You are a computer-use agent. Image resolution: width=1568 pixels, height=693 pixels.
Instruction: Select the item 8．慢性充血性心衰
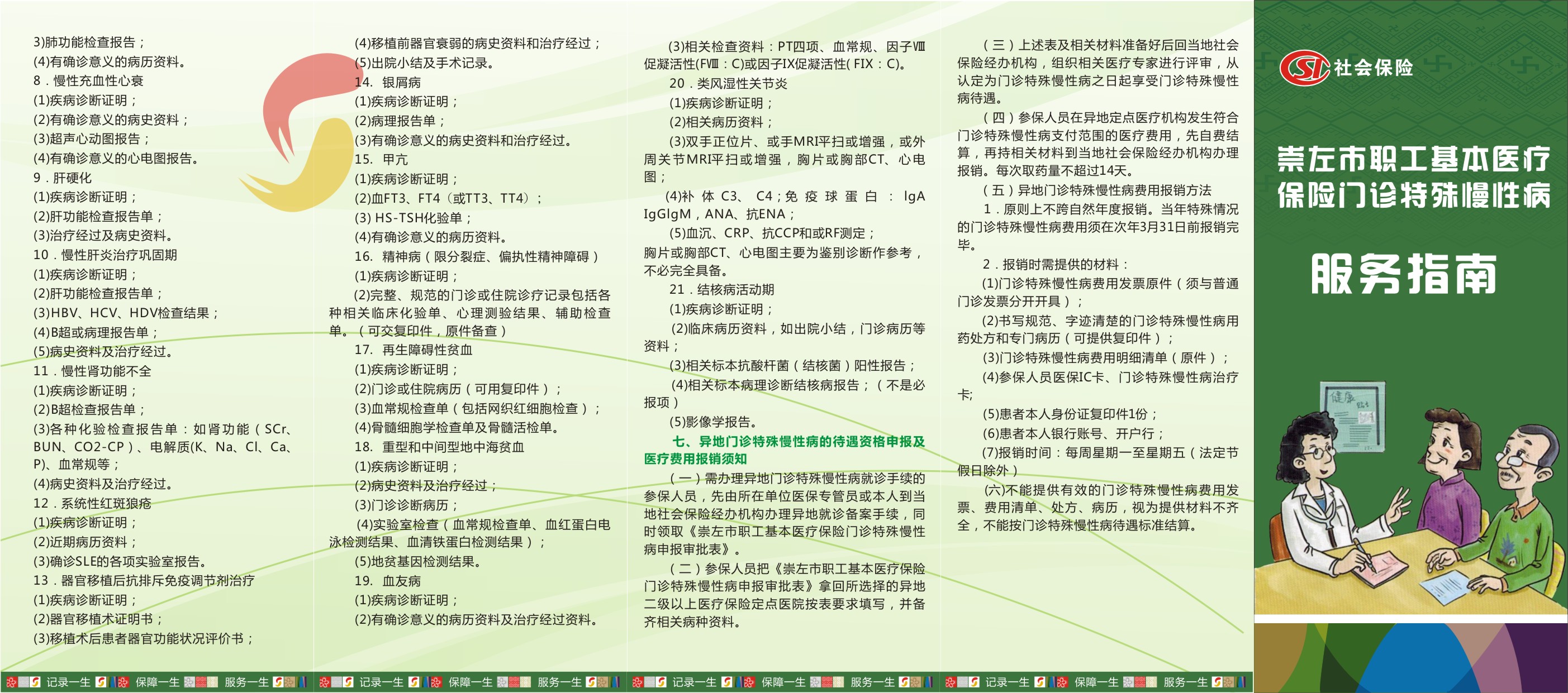tap(89, 81)
